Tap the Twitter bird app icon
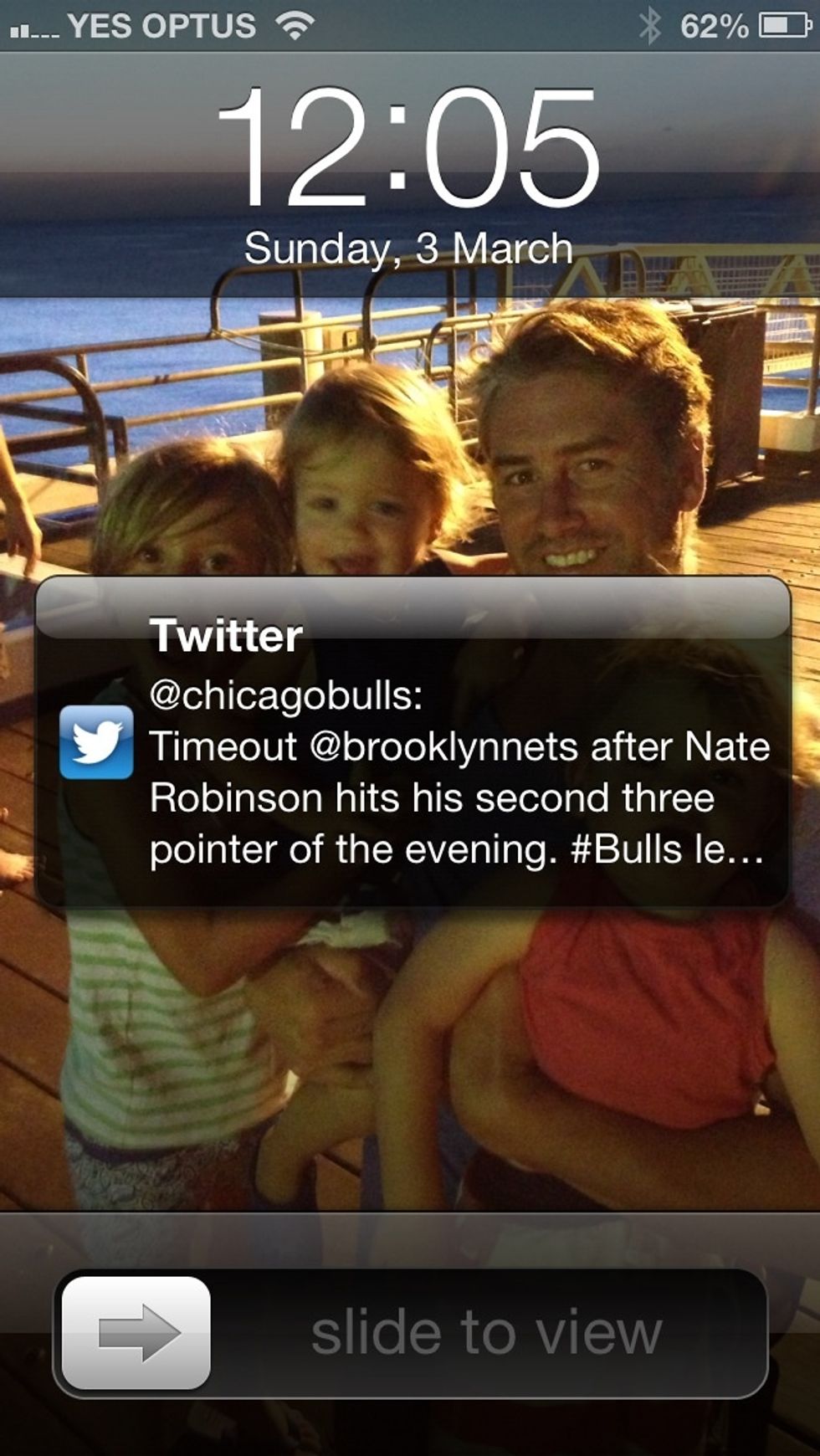This screenshot has height=1456, width=820. (x=96, y=741)
